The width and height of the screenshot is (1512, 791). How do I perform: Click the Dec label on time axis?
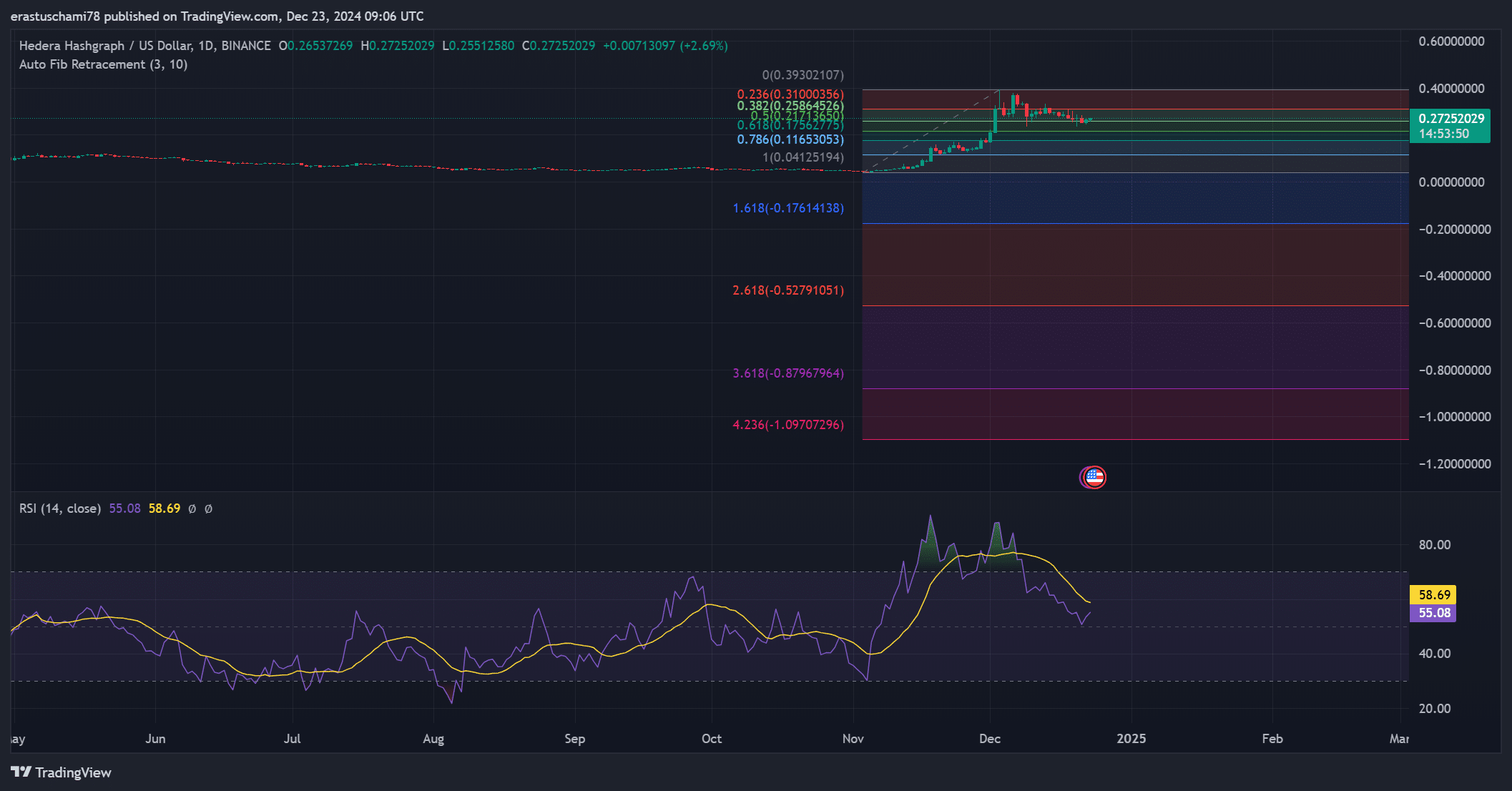(x=989, y=739)
